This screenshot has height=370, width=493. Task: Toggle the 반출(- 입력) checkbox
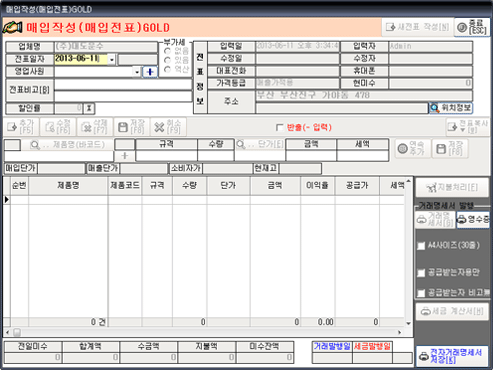[280, 127]
